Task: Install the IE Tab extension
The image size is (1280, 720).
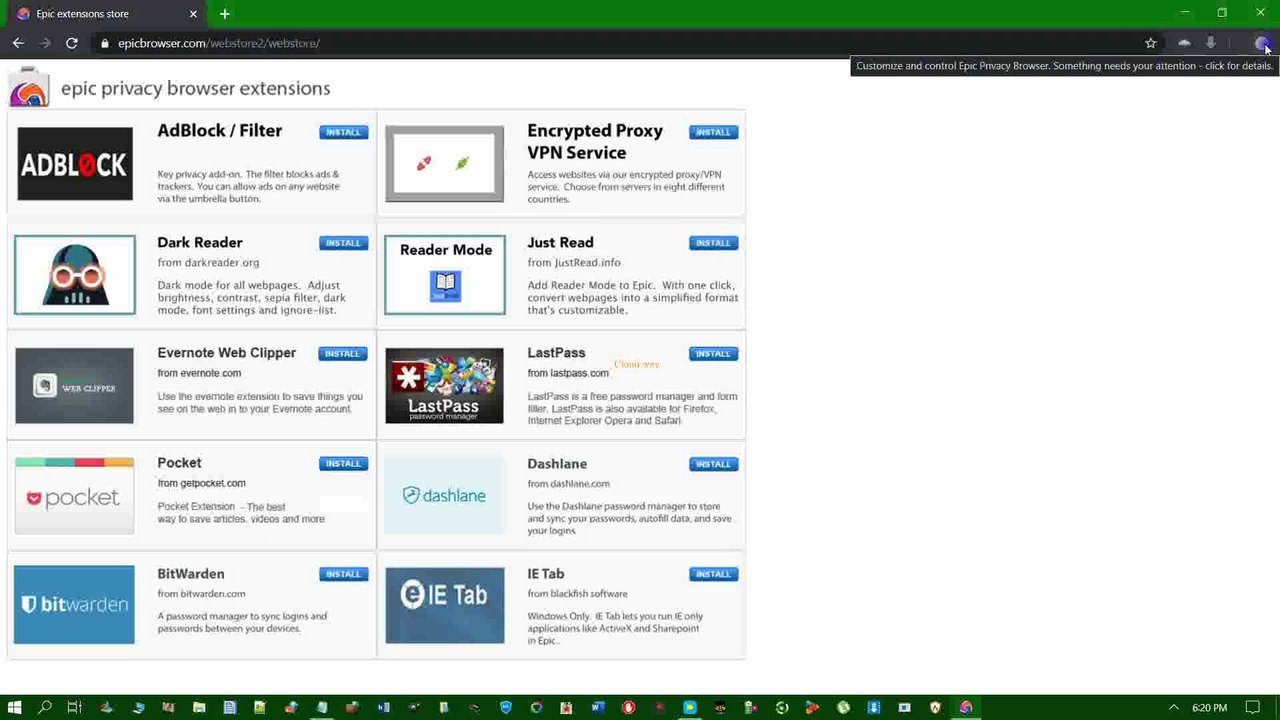Action: [713, 574]
